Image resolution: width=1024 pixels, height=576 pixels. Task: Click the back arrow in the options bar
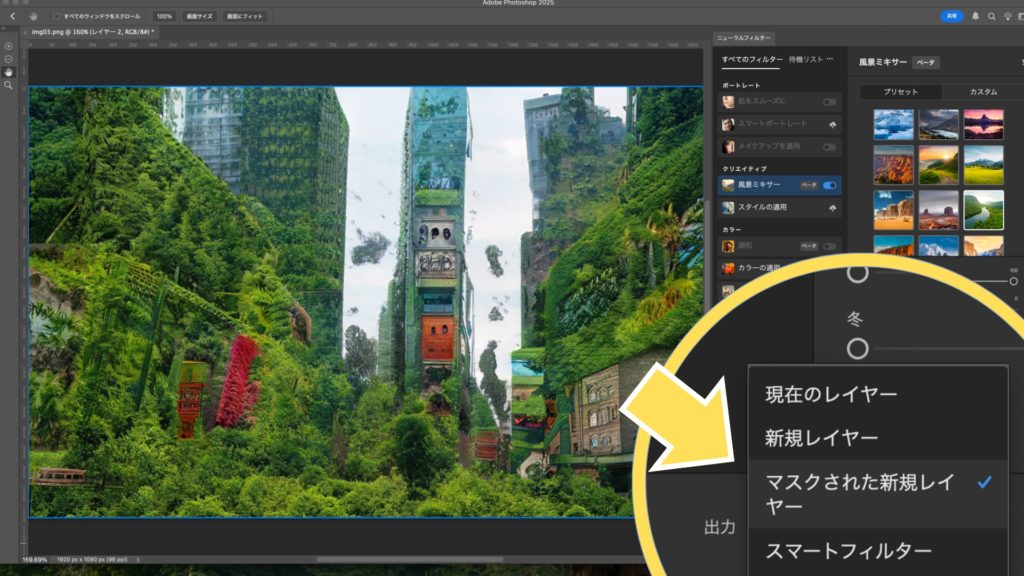12,16
